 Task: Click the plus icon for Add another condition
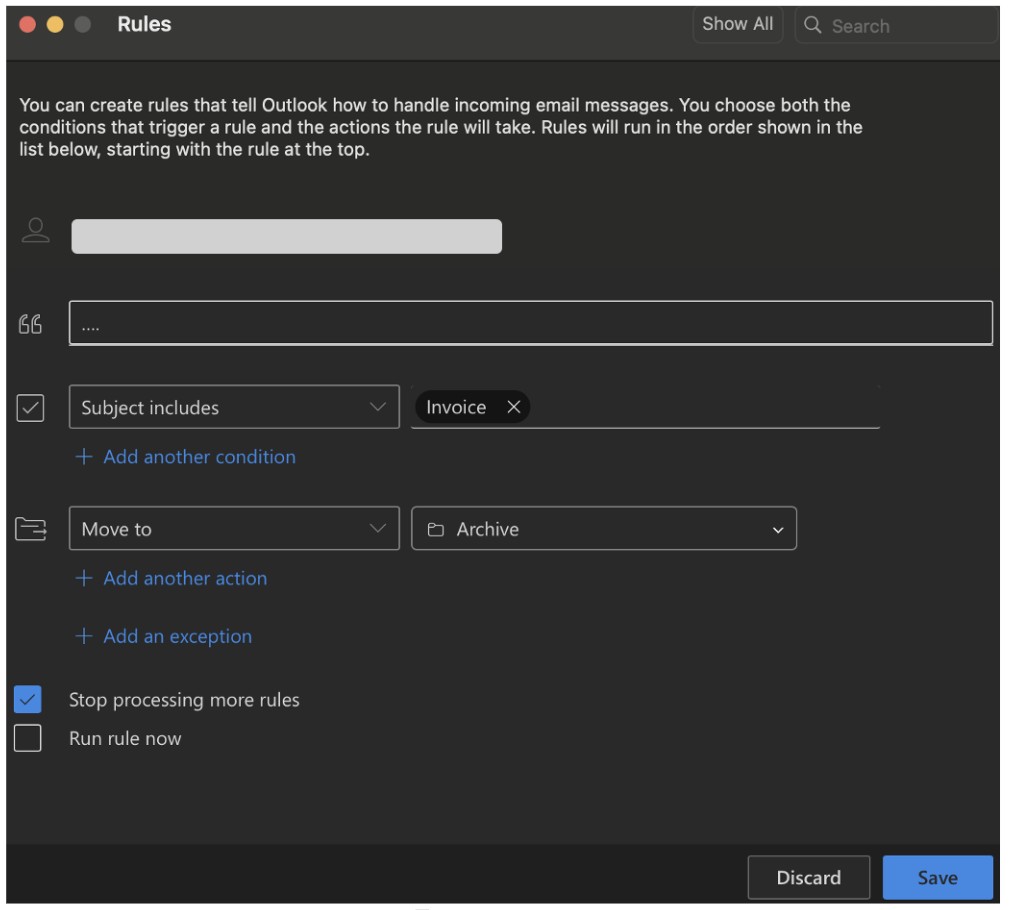point(84,457)
